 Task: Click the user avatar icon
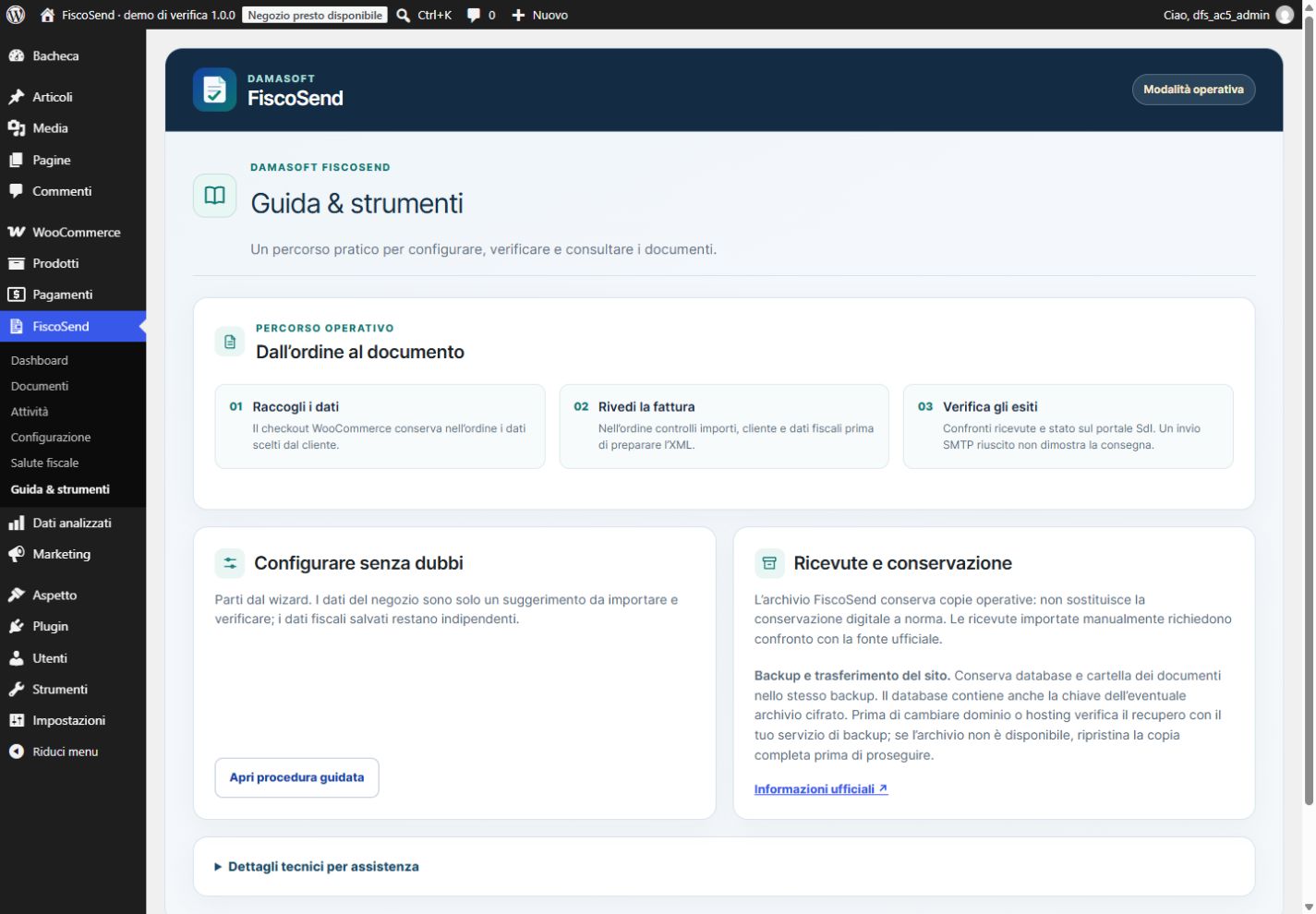pyautogui.click(x=1285, y=15)
